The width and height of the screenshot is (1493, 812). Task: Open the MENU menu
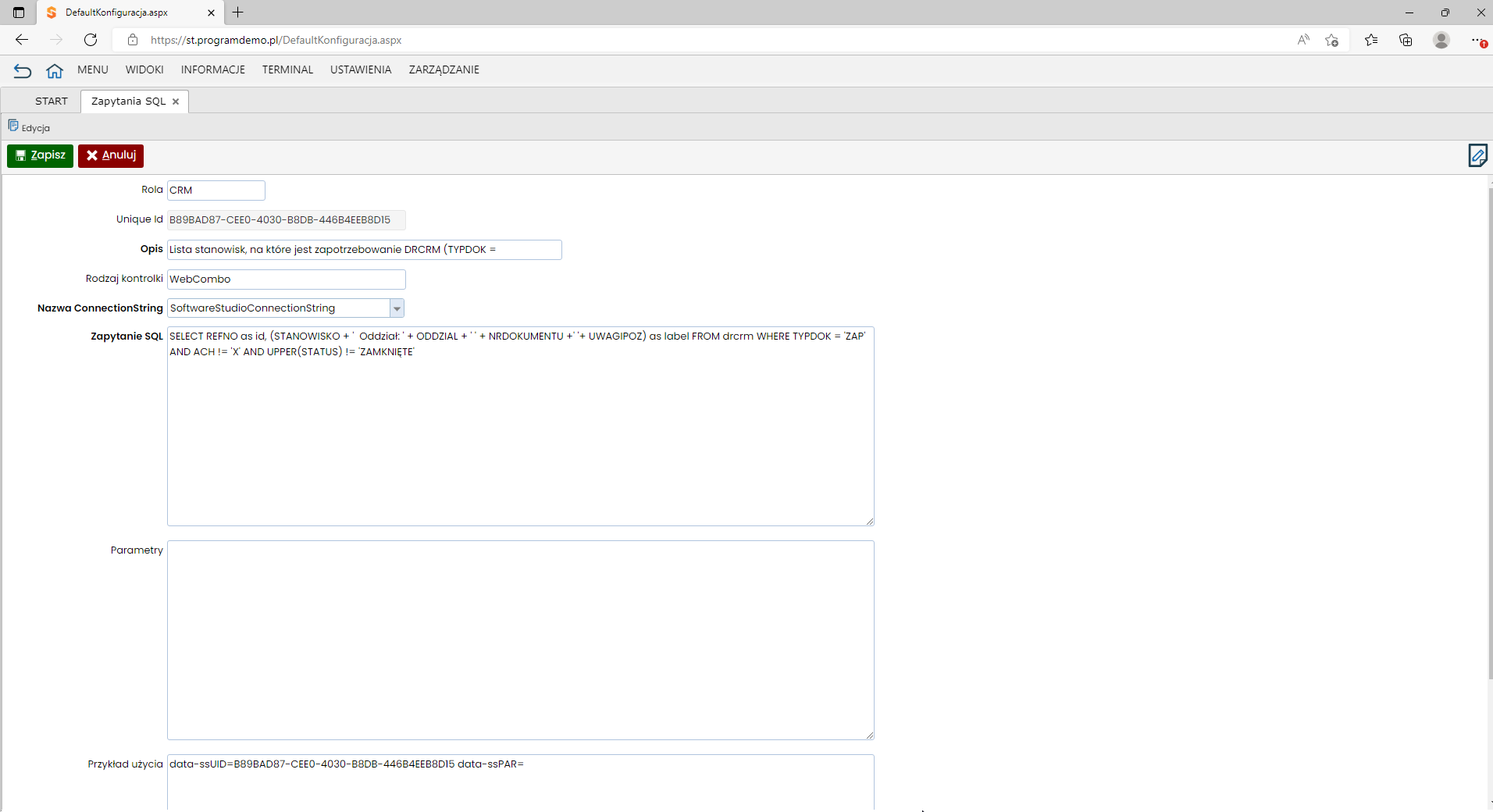point(93,69)
